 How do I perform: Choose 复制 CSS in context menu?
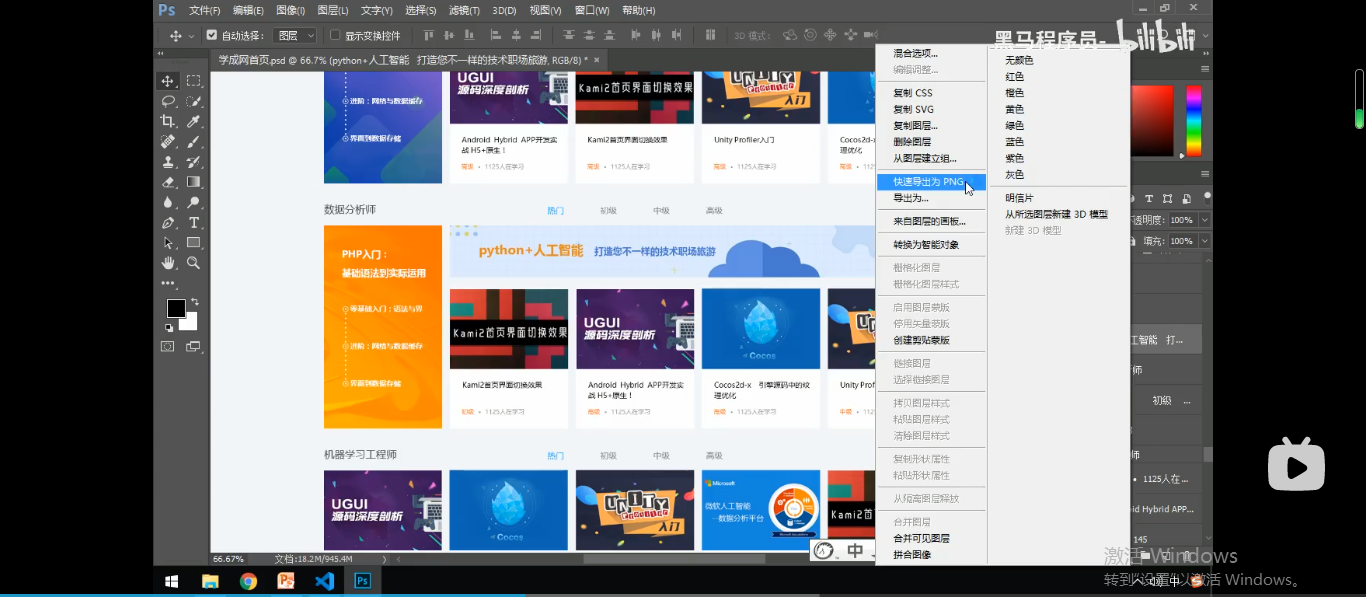tap(931, 93)
